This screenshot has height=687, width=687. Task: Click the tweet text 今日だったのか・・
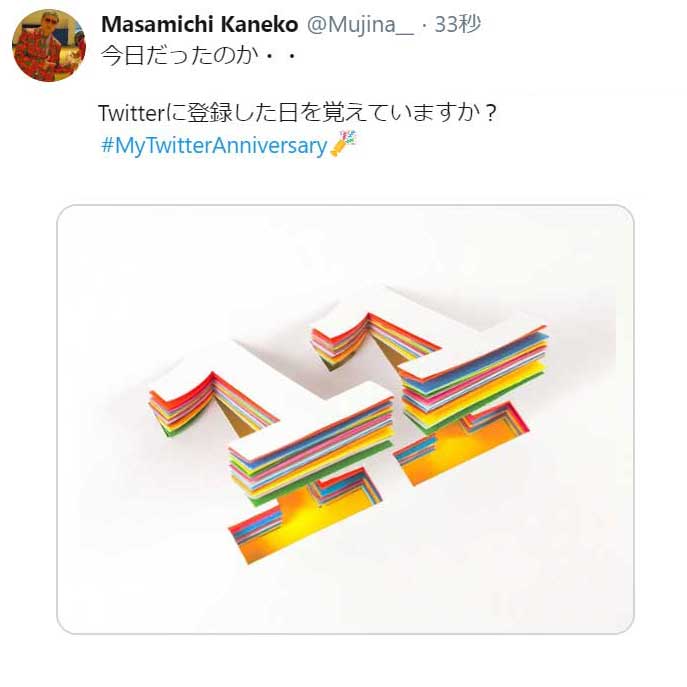(x=199, y=56)
